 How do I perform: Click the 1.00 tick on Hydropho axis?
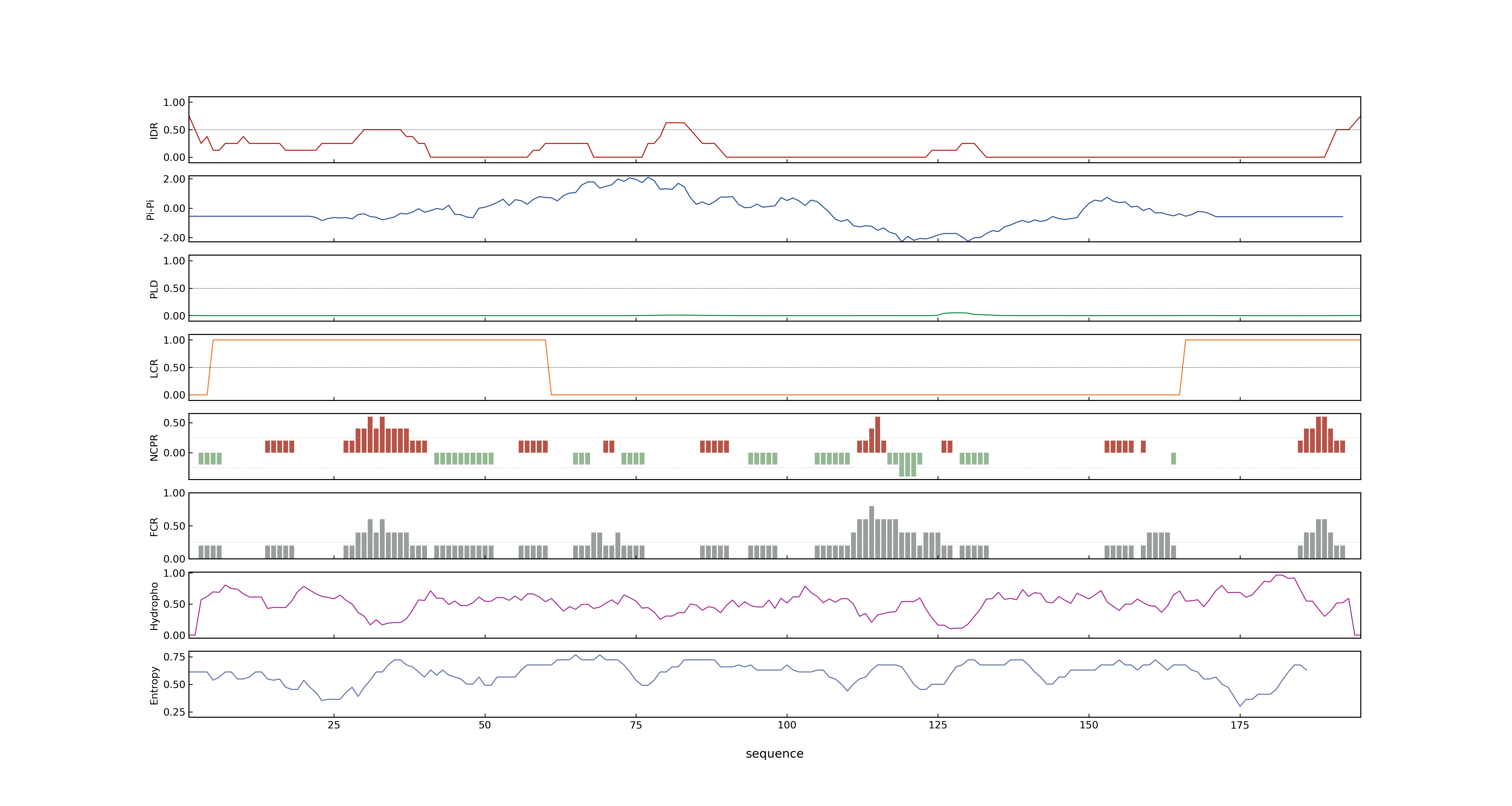click(x=174, y=574)
